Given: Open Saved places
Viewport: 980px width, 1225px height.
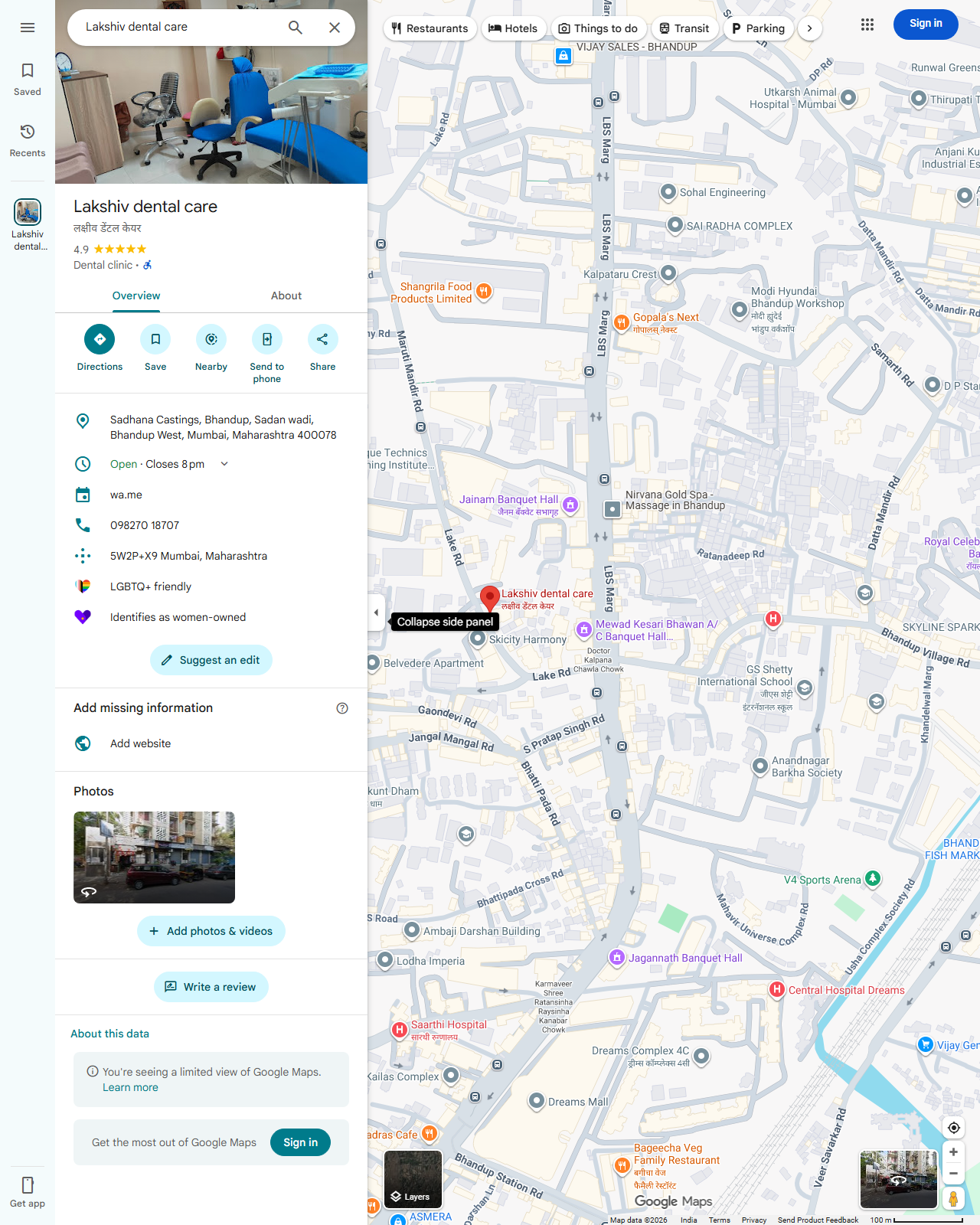Looking at the screenshot, I should 28,80.
